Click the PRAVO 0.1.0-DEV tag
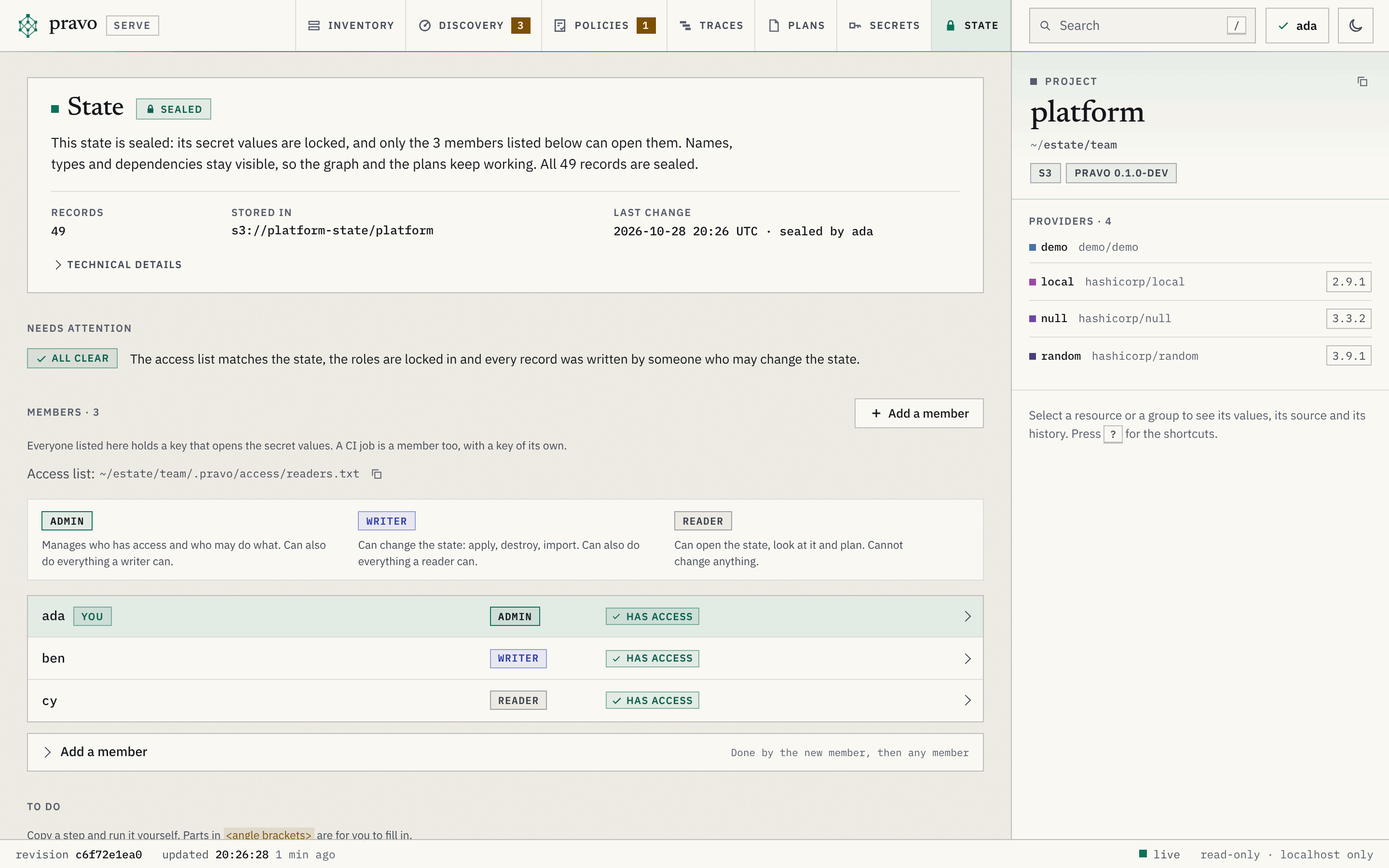This screenshot has height=868, width=1389. (1121, 173)
